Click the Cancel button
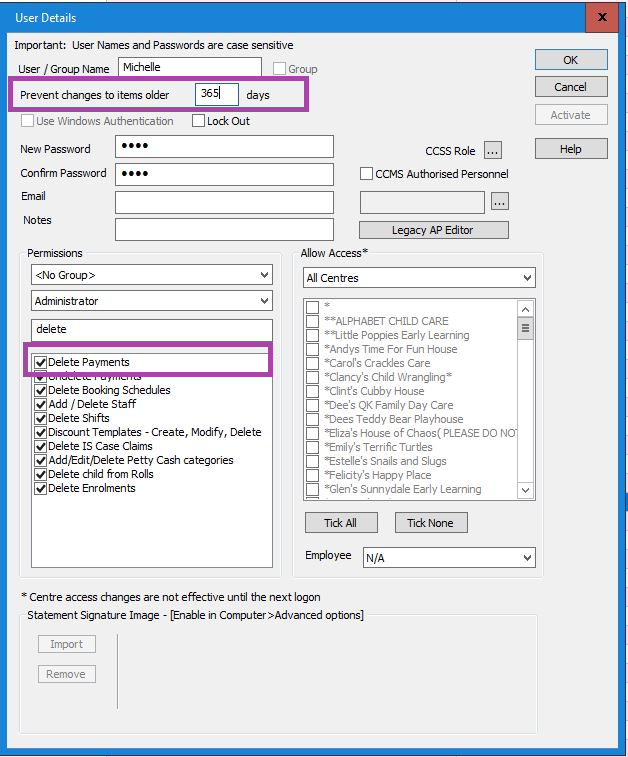Viewport: 628px width, 757px height. point(570,87)
